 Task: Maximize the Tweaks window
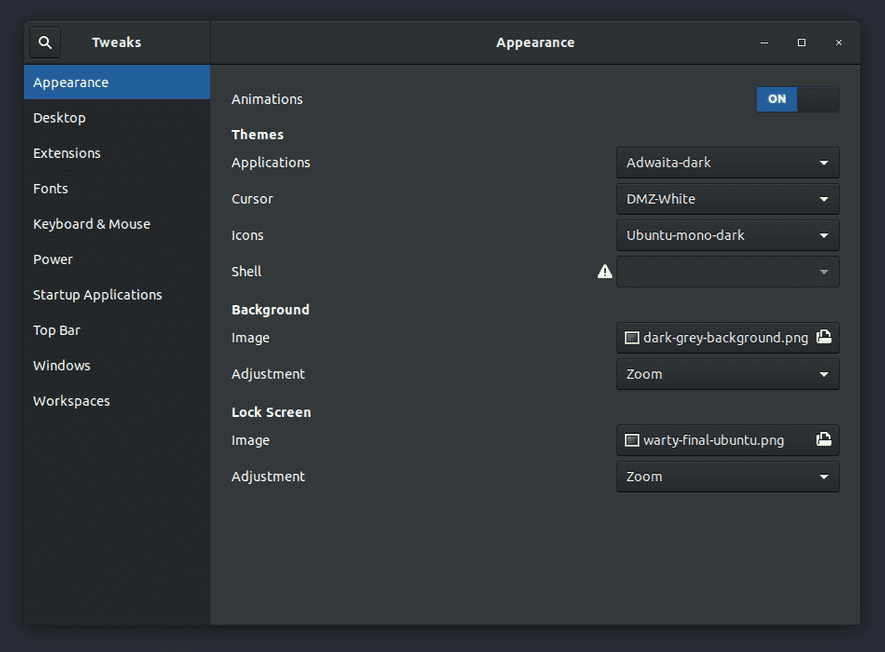(x=801, y=43)
